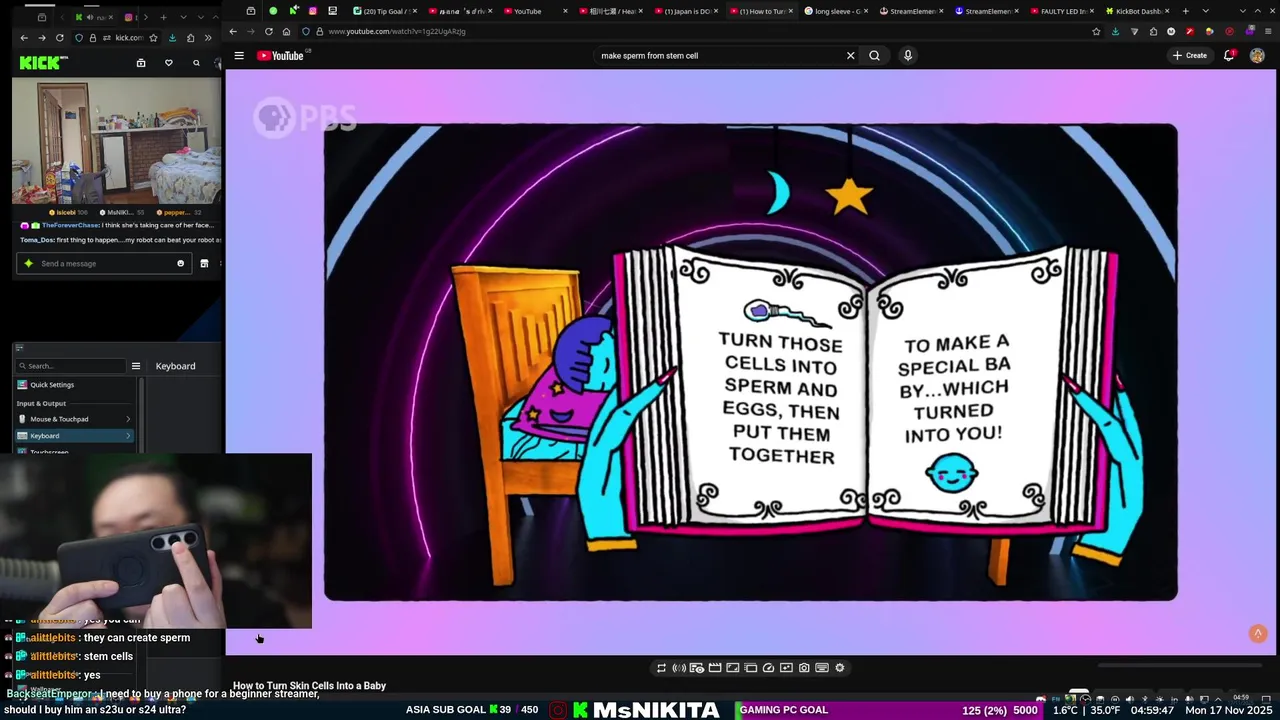Image resolution: width=1280 pixels, height=720 pixels.
Task: Click Toma_Dos username in chat
Action: 36,240
